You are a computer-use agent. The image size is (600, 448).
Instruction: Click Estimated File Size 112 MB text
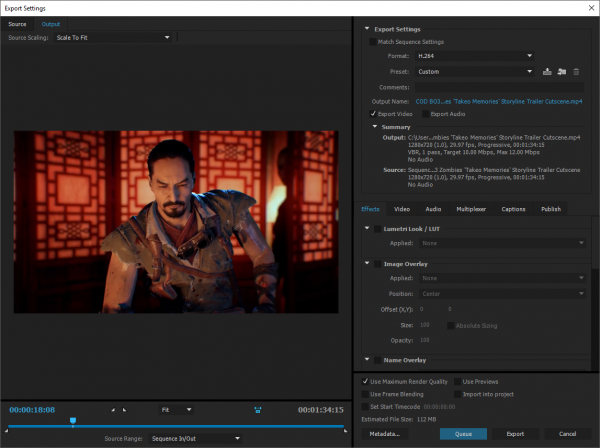(399, 419)
